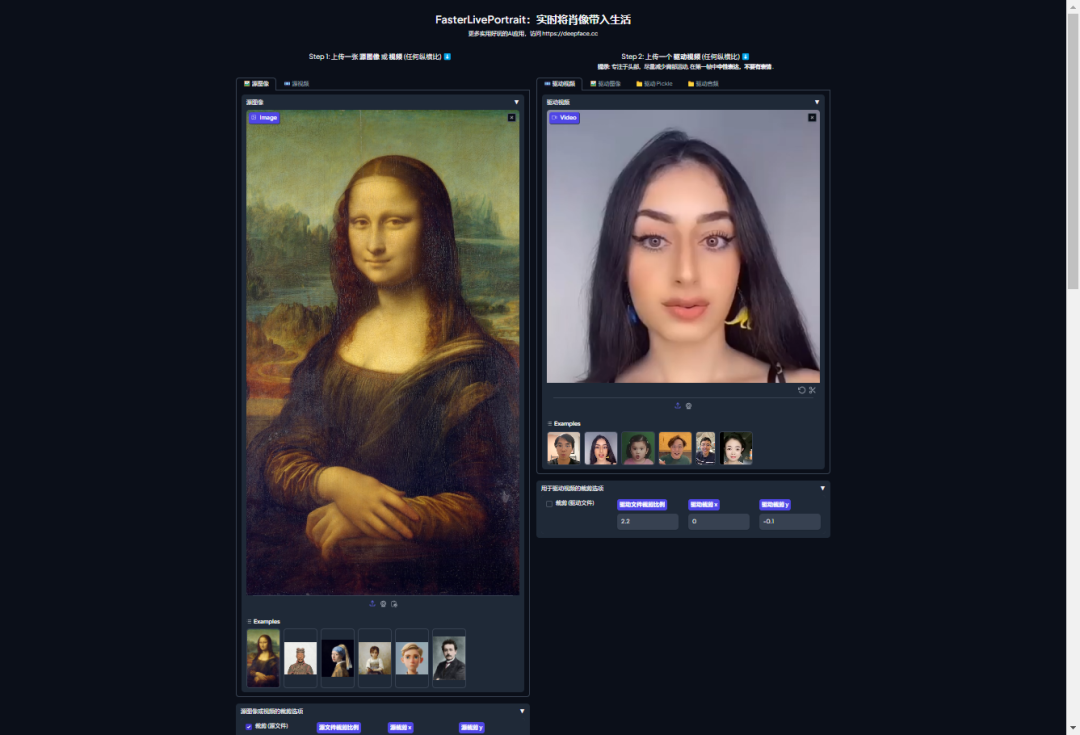Click the Video label badge

pos(564,118)
